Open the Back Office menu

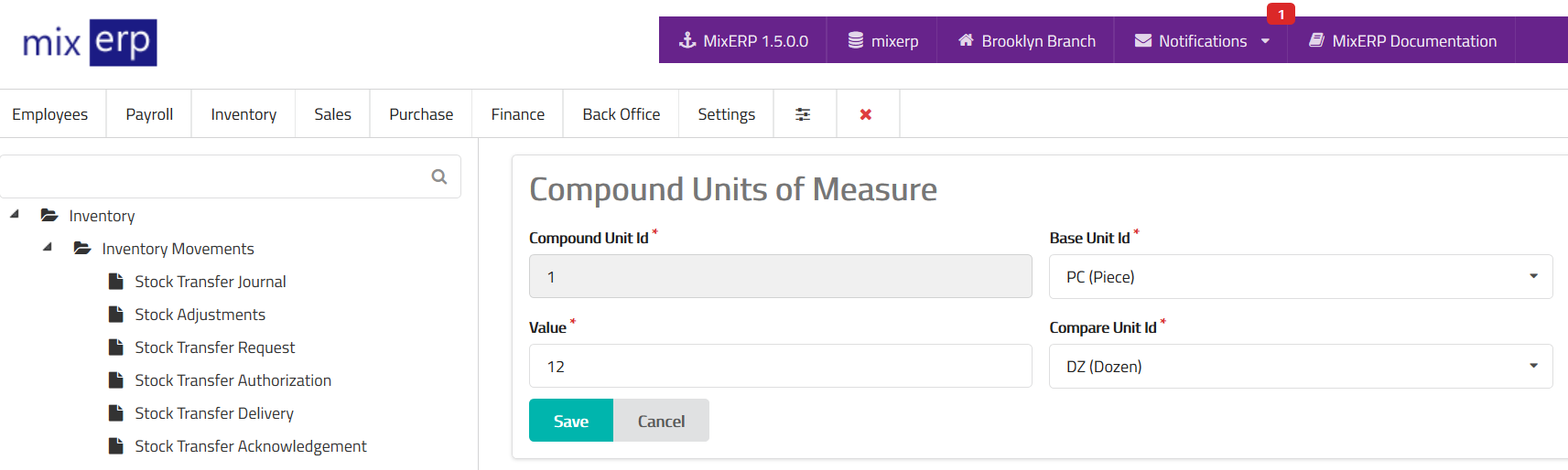(621, 114)
